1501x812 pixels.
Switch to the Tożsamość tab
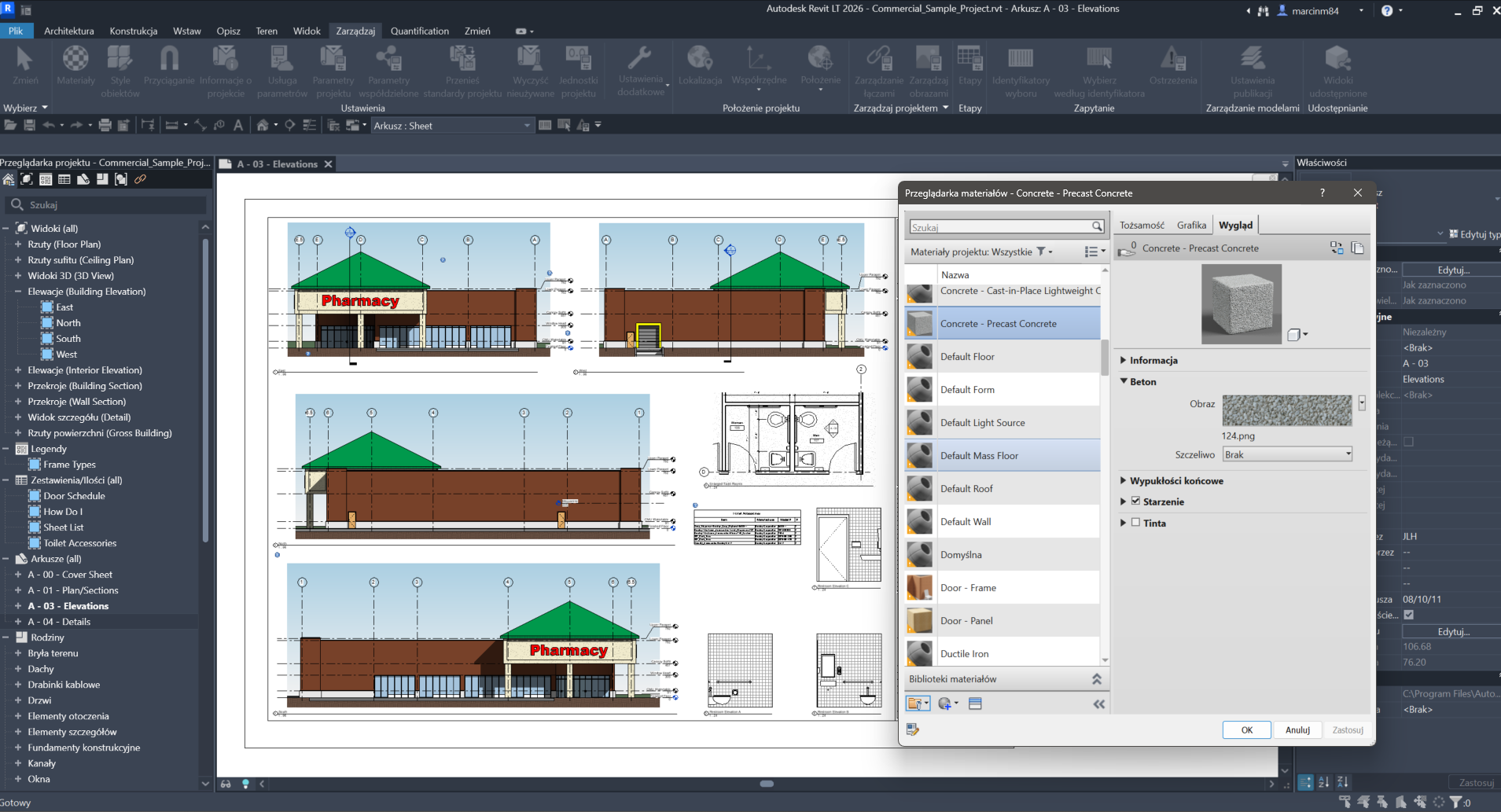(1142, 225)
